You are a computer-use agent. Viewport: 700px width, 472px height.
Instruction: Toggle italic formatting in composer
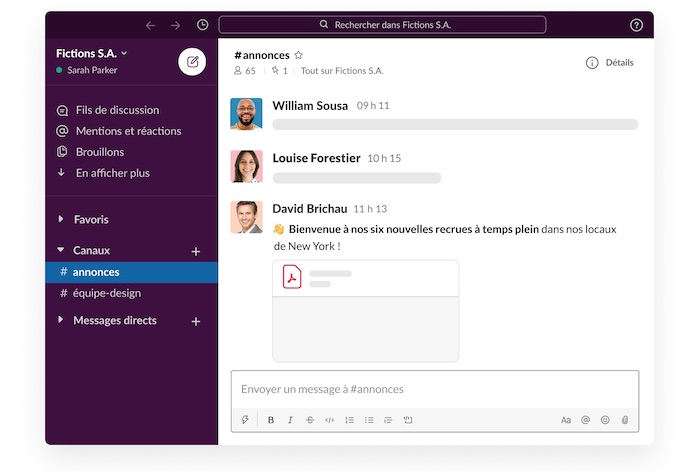[290, 420]
